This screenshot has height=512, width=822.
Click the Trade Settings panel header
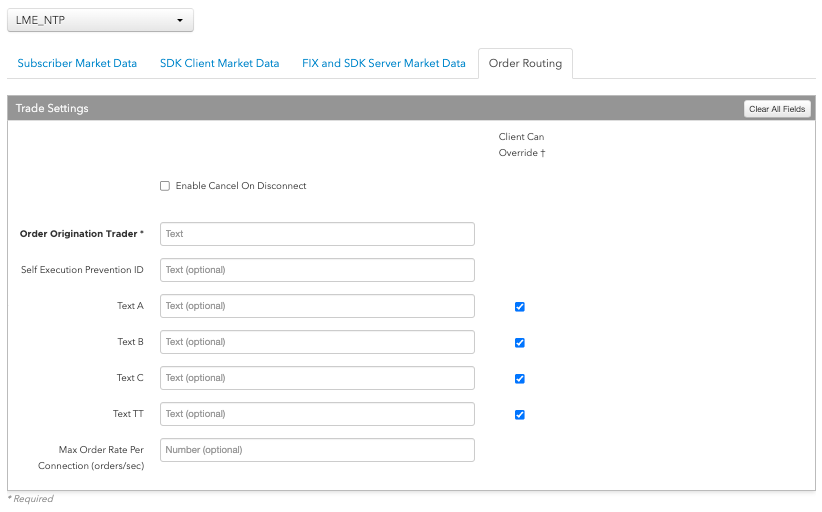pyautogui.click(x=411, y=108)
